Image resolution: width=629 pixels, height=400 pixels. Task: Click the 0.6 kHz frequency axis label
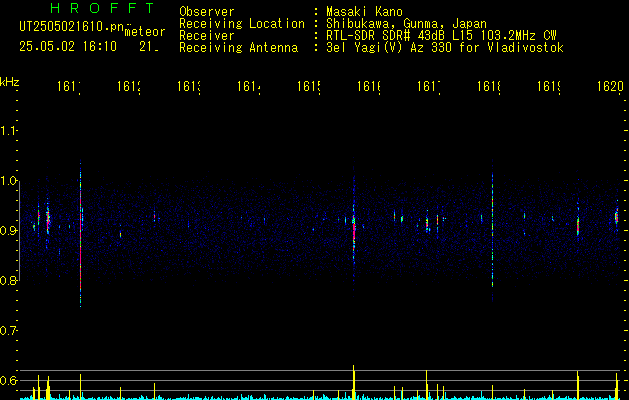pyautogui.click(x=8, y=380)
